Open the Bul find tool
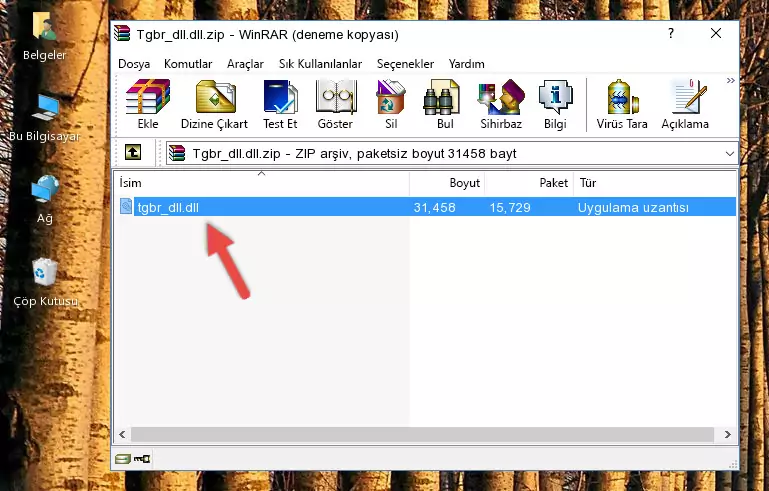Image resolution: width=769 pixels, height=491 pixels. coord(445,104)
